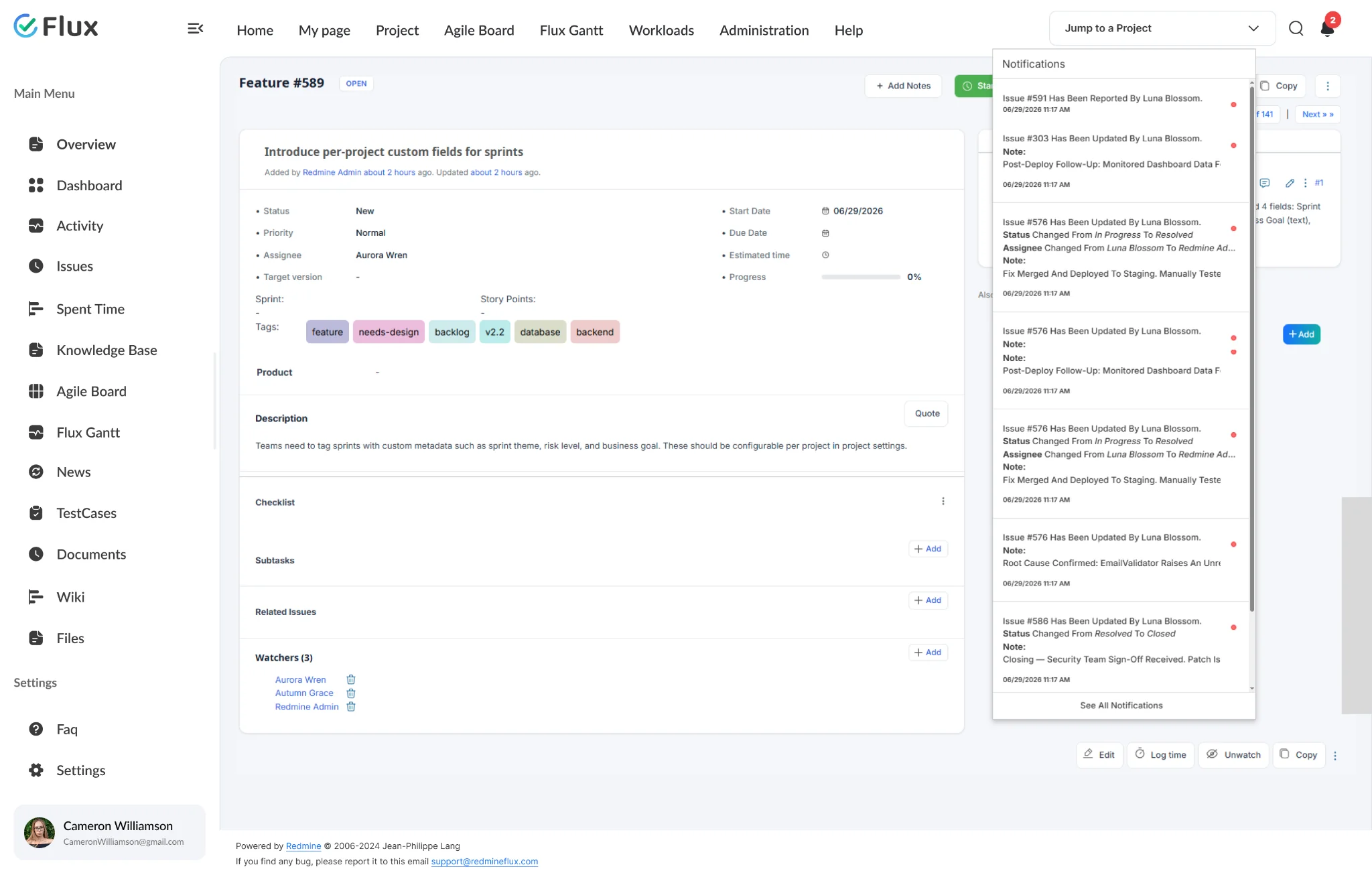1372x877 pixels.
Task: Remove watcher Autumn Grace with trash icon
Action: tap(351, 693)
